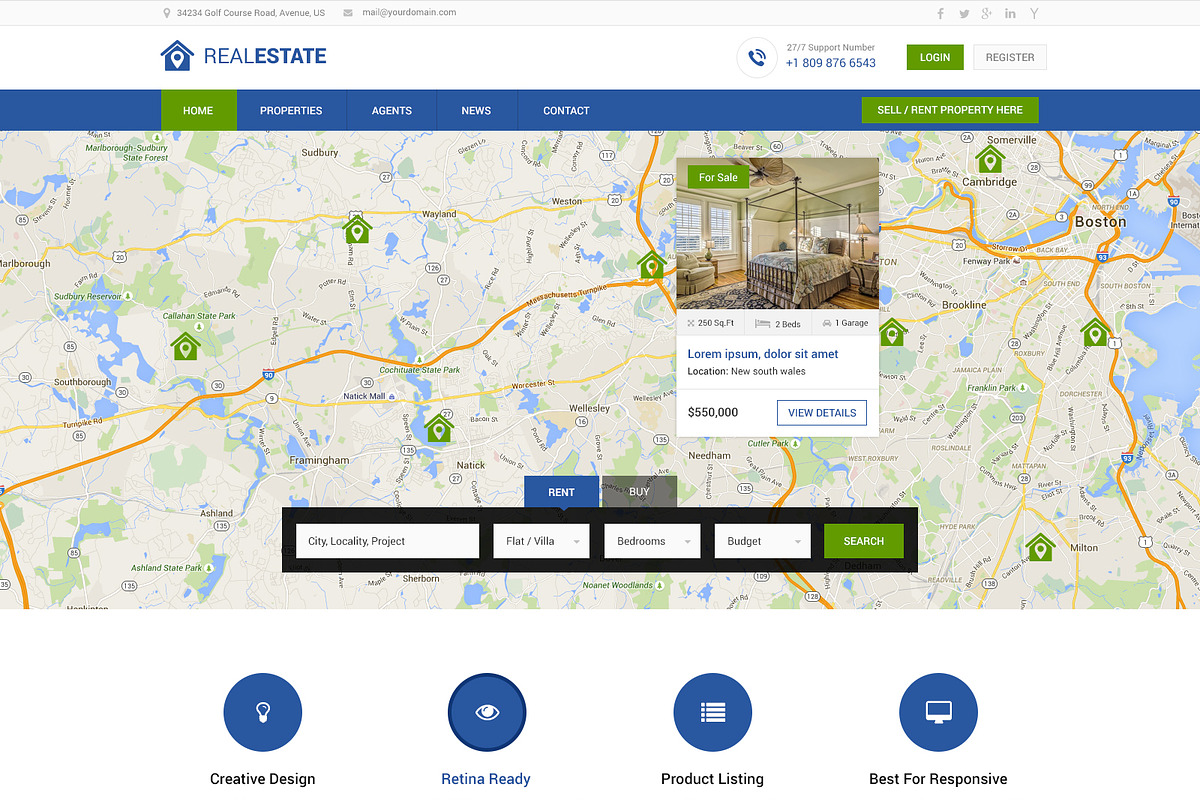Viewport: 1200px width, 800px height.
Task: Click the Retina Ready eye icon
Action: (487, 713)
